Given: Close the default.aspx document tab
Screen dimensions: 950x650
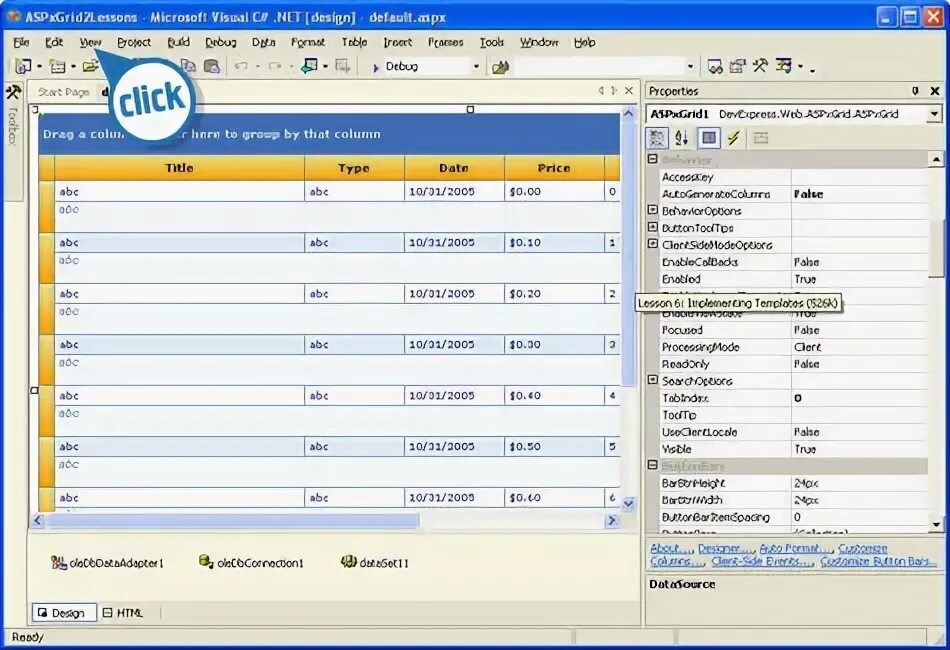Looking at the screenshot, I should click(x=629, y=91).
